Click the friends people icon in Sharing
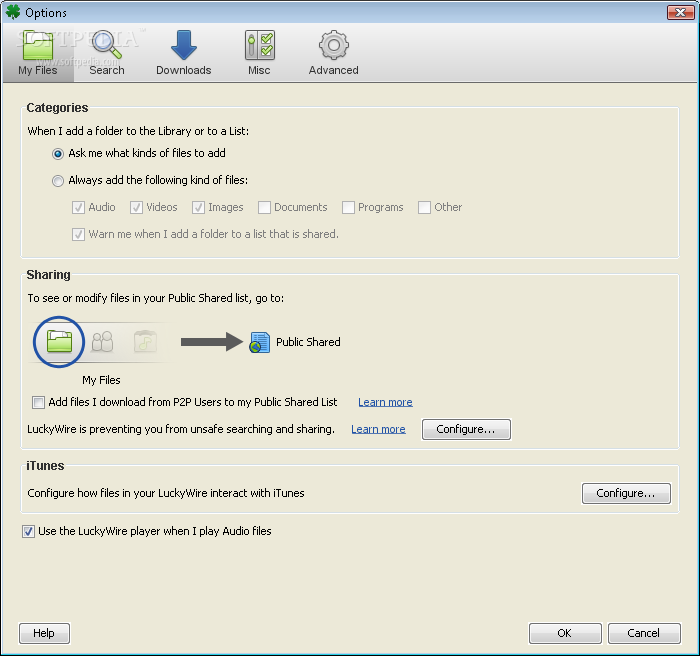The image size is (700, 656). pos(102,342)
